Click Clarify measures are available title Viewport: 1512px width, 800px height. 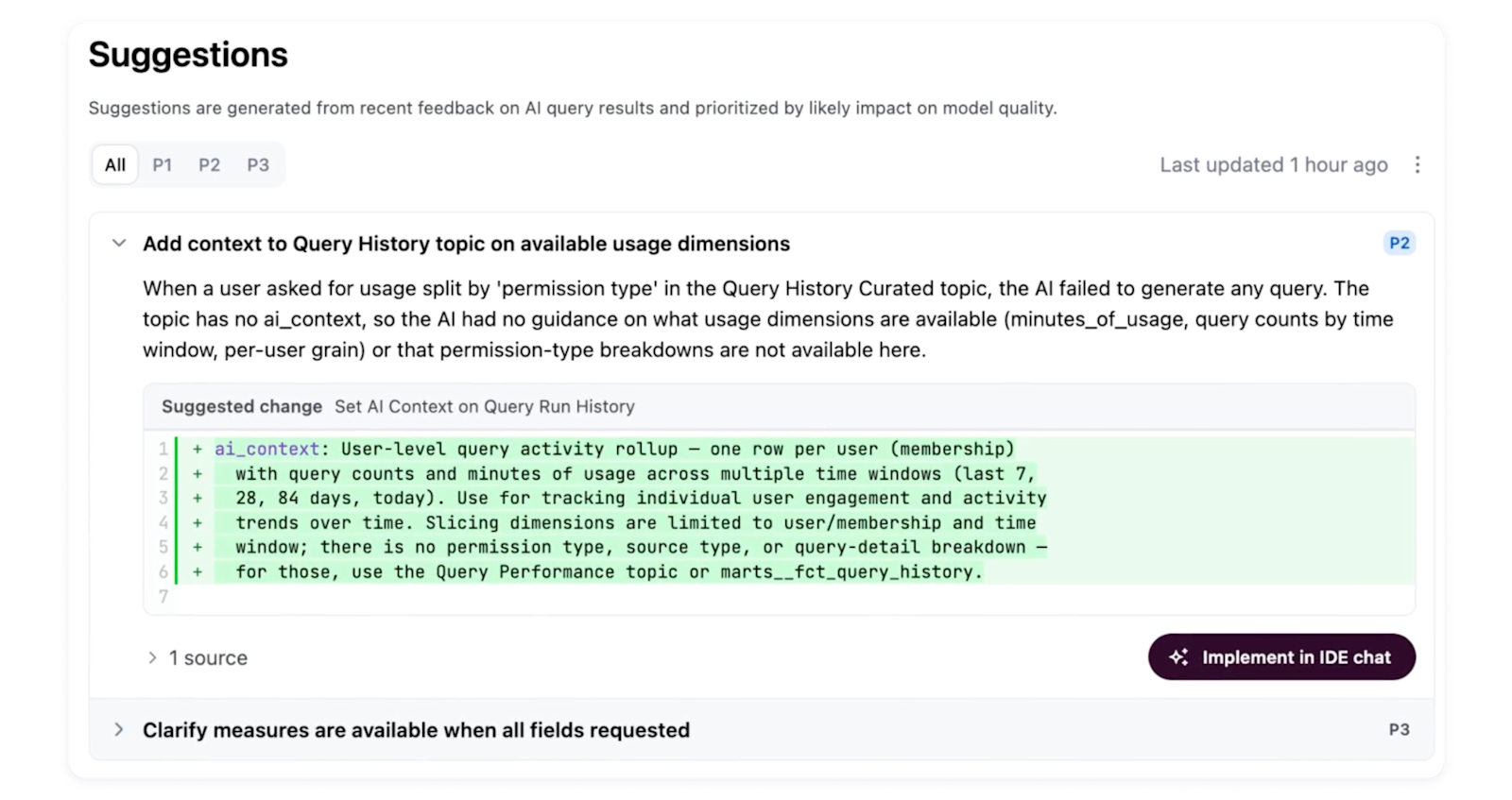coord(416,730)
